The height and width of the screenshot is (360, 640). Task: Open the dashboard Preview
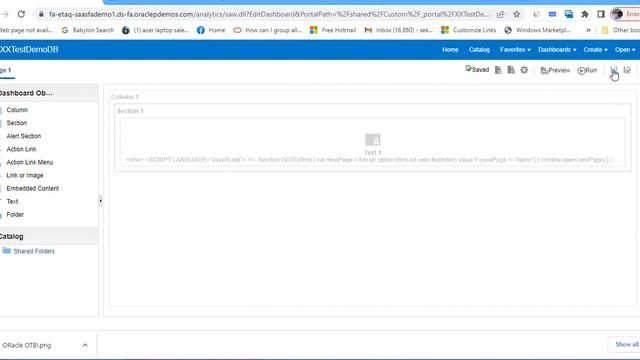coord(555,70)
